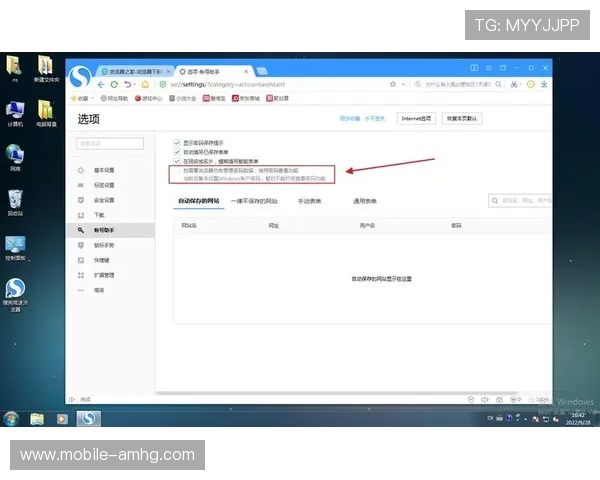600x480 pixels.
Task: Open the media player taskbar icon
Action: [x=62, y=419]
